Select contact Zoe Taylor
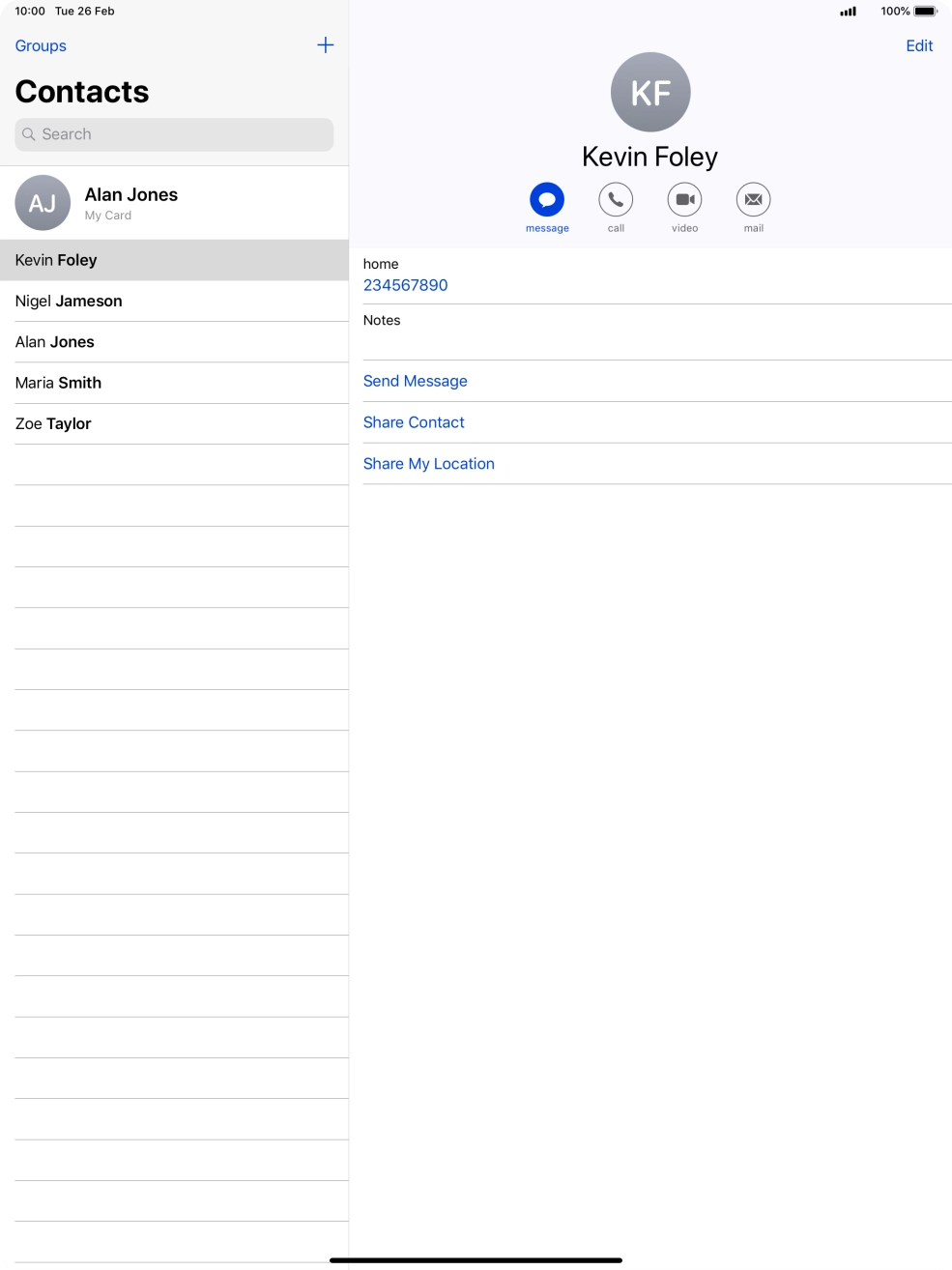This screenshot has height=1270, width=952. 53,423
